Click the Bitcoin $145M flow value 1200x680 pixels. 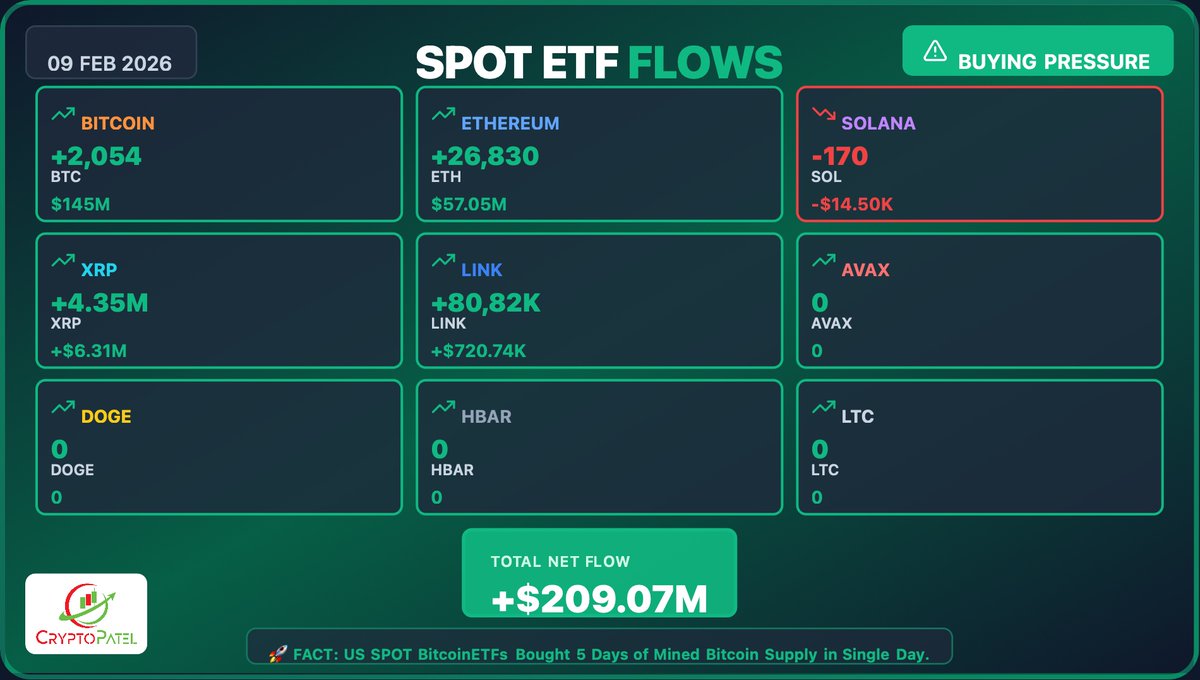pos(82,204)
